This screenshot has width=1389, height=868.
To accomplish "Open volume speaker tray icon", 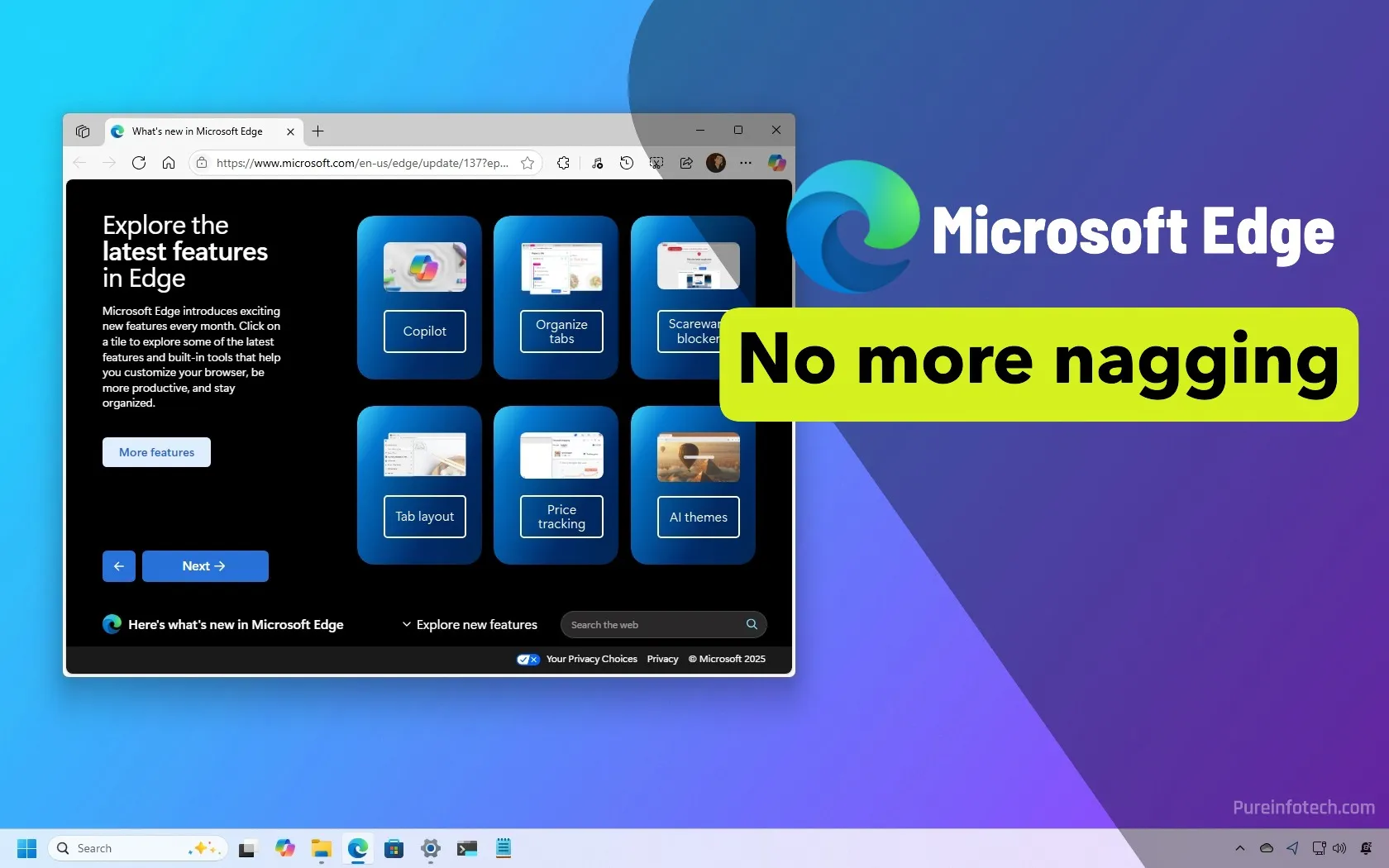I will pyautogui.click(x=1339, y=848).
